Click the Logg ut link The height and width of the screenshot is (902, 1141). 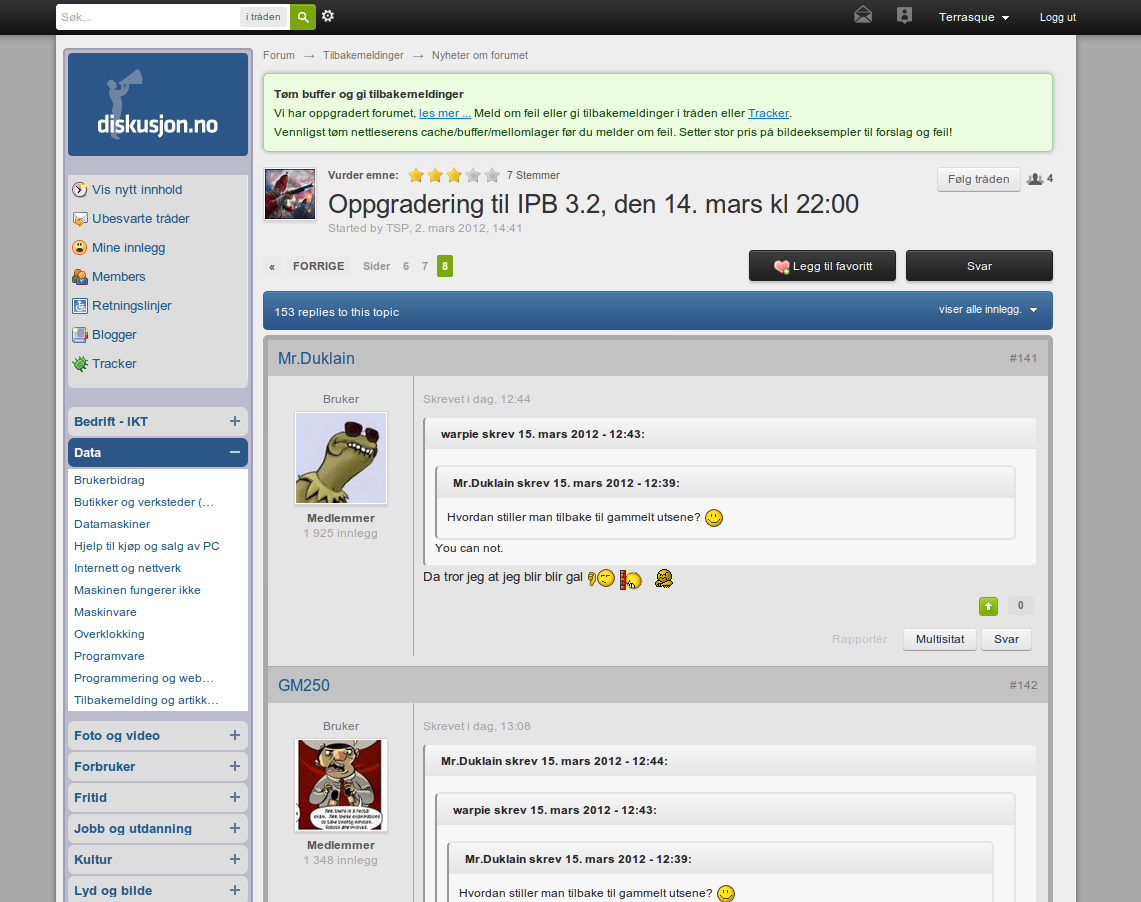click(1057, 17)
